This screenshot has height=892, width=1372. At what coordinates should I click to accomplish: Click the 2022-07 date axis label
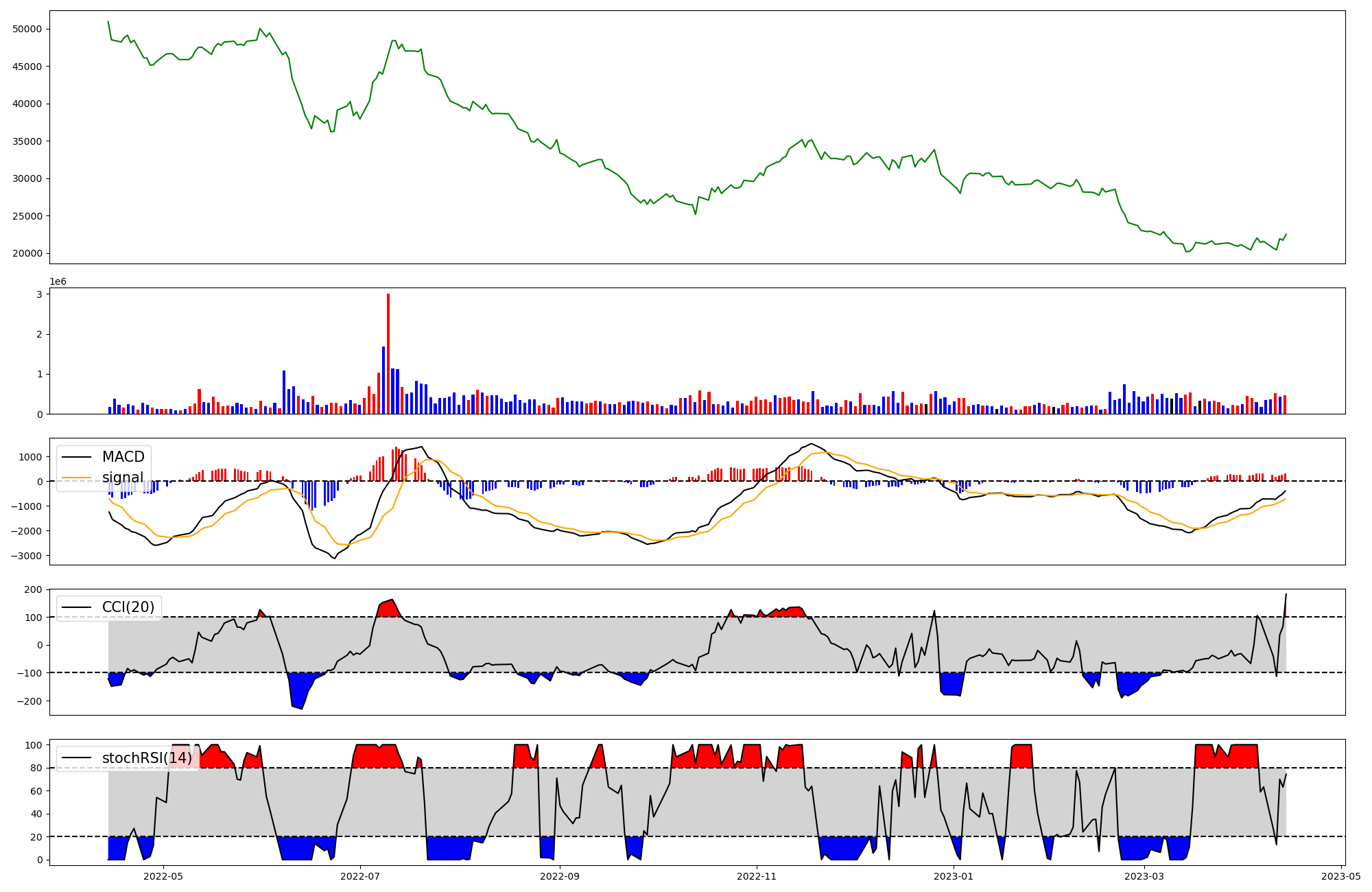point(360,876)
